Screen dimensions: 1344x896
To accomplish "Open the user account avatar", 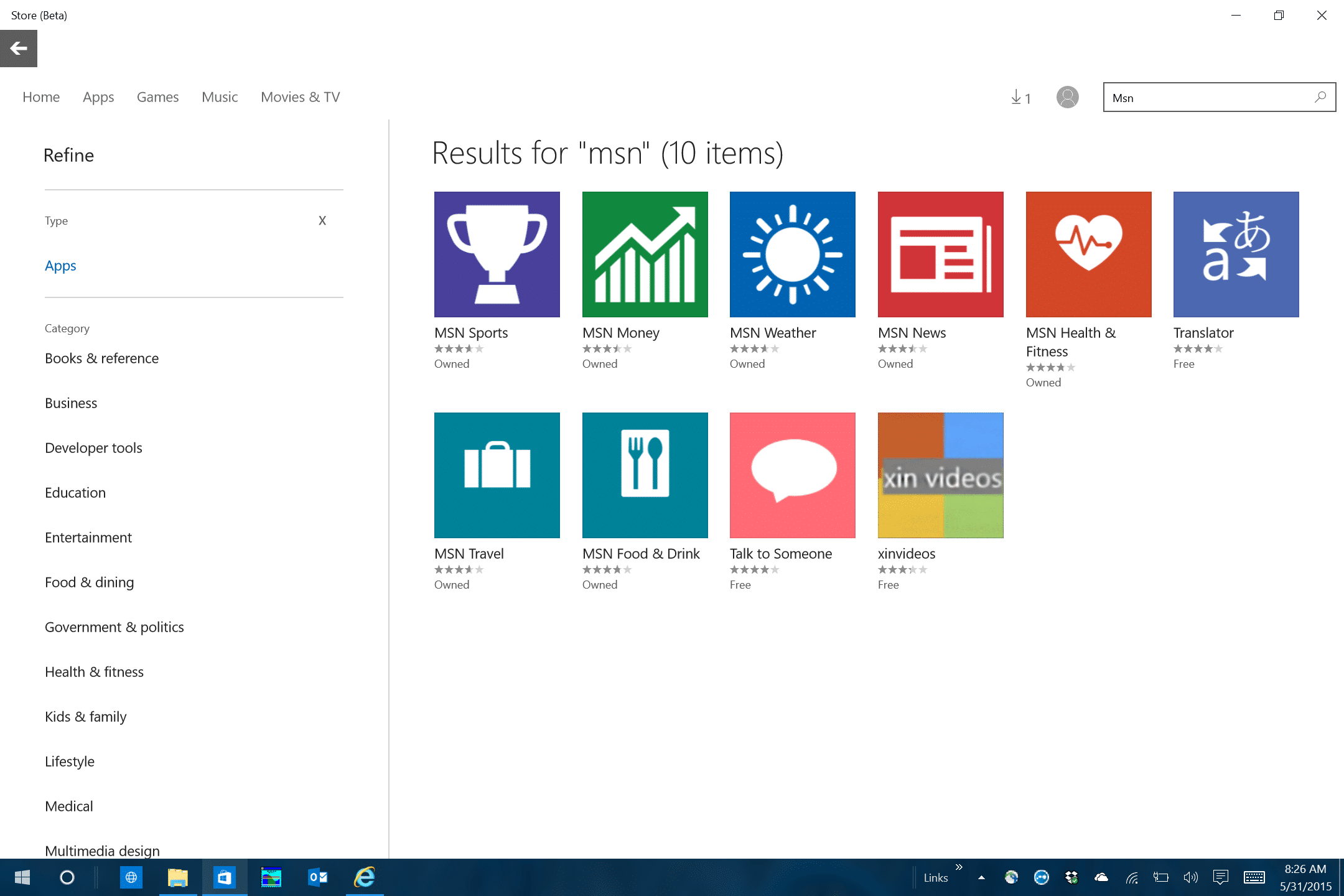I will (1067, 97).
